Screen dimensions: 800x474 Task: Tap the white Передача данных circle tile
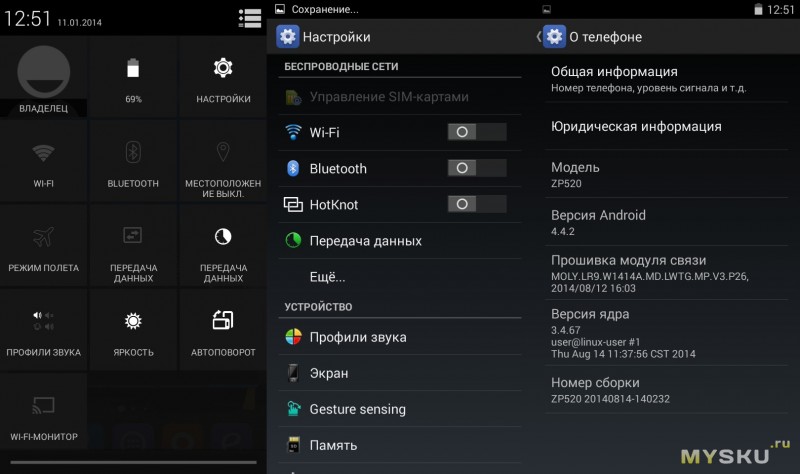(223, 246)
